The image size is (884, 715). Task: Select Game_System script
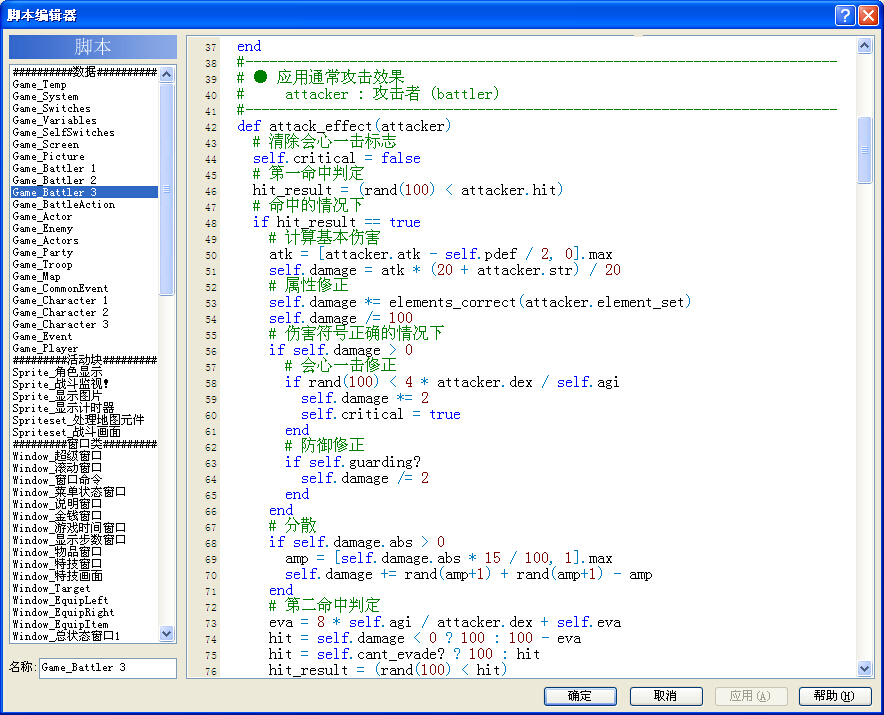(x=85, y=96)
